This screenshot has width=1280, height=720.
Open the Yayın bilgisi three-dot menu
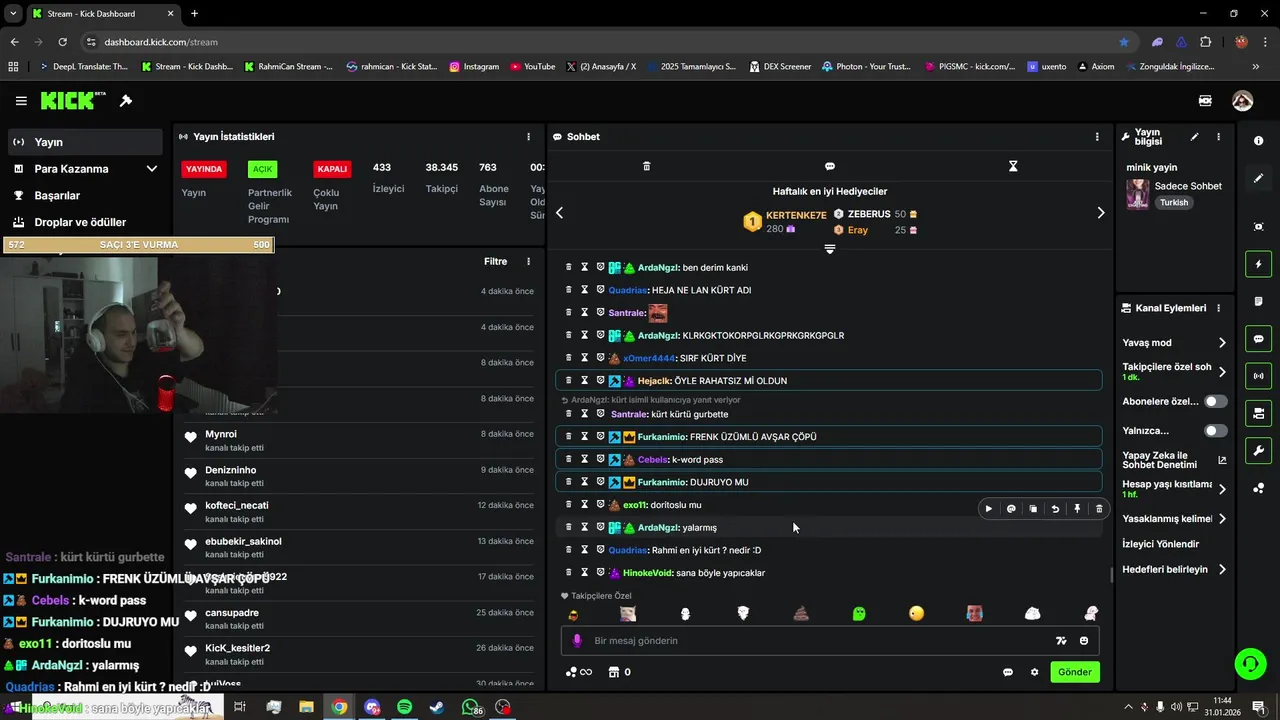pyautogui.click(x=1218, y=137)
